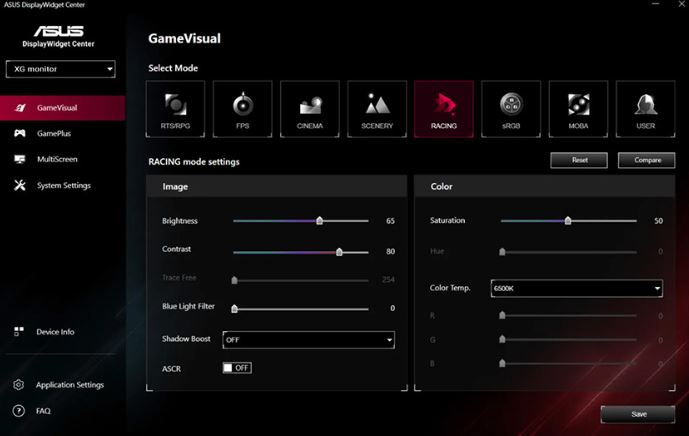Open GamePlus in the sidebar

(x=54, y=133)
